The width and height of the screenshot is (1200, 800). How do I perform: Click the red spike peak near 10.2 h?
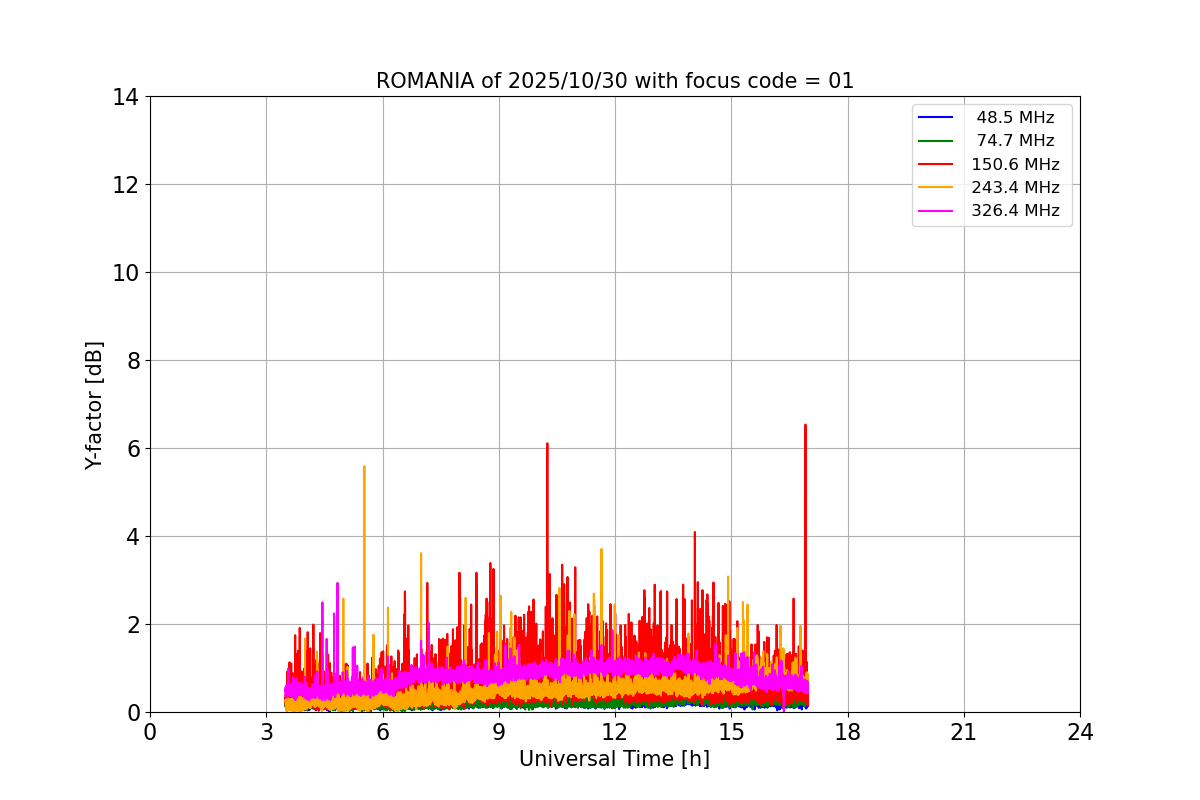point(547,444)
